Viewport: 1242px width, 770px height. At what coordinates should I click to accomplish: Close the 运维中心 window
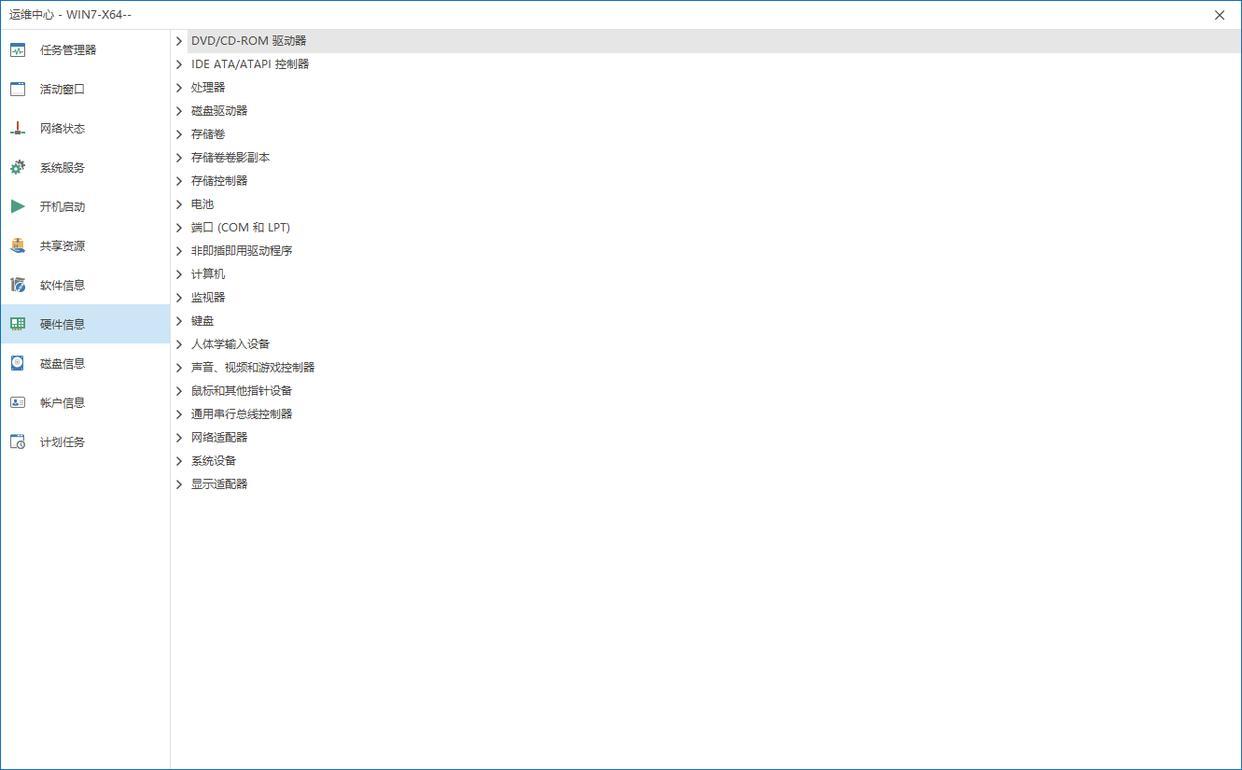click(1219, 15)
